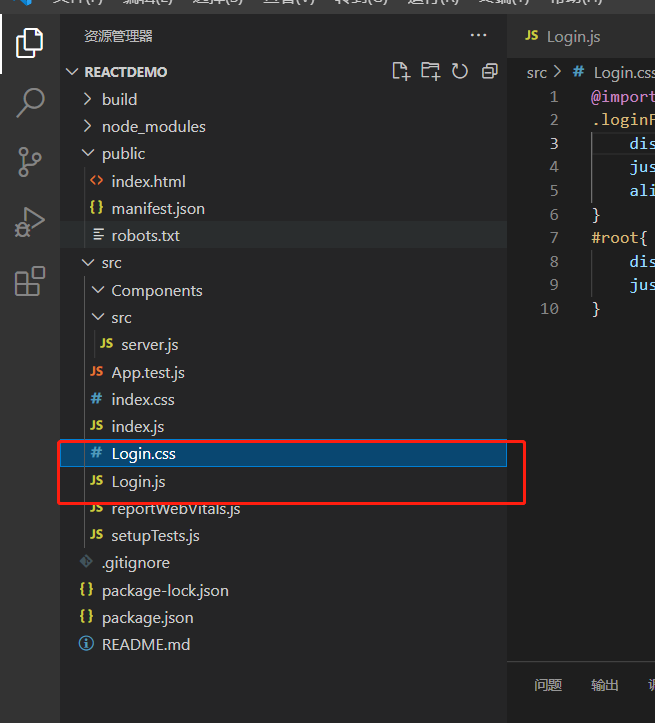Image resolution: width=655 pixels, height=723 pixels.
Task: Collapse the public folder
Action: (88, 153)
